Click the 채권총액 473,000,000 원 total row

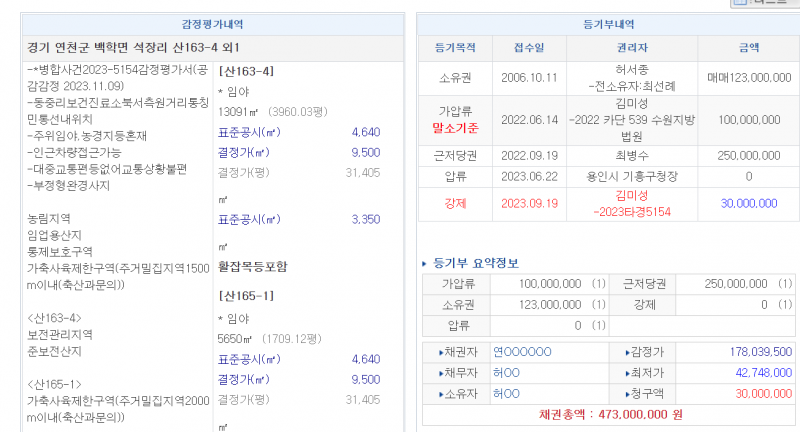[x=607, y=414]
